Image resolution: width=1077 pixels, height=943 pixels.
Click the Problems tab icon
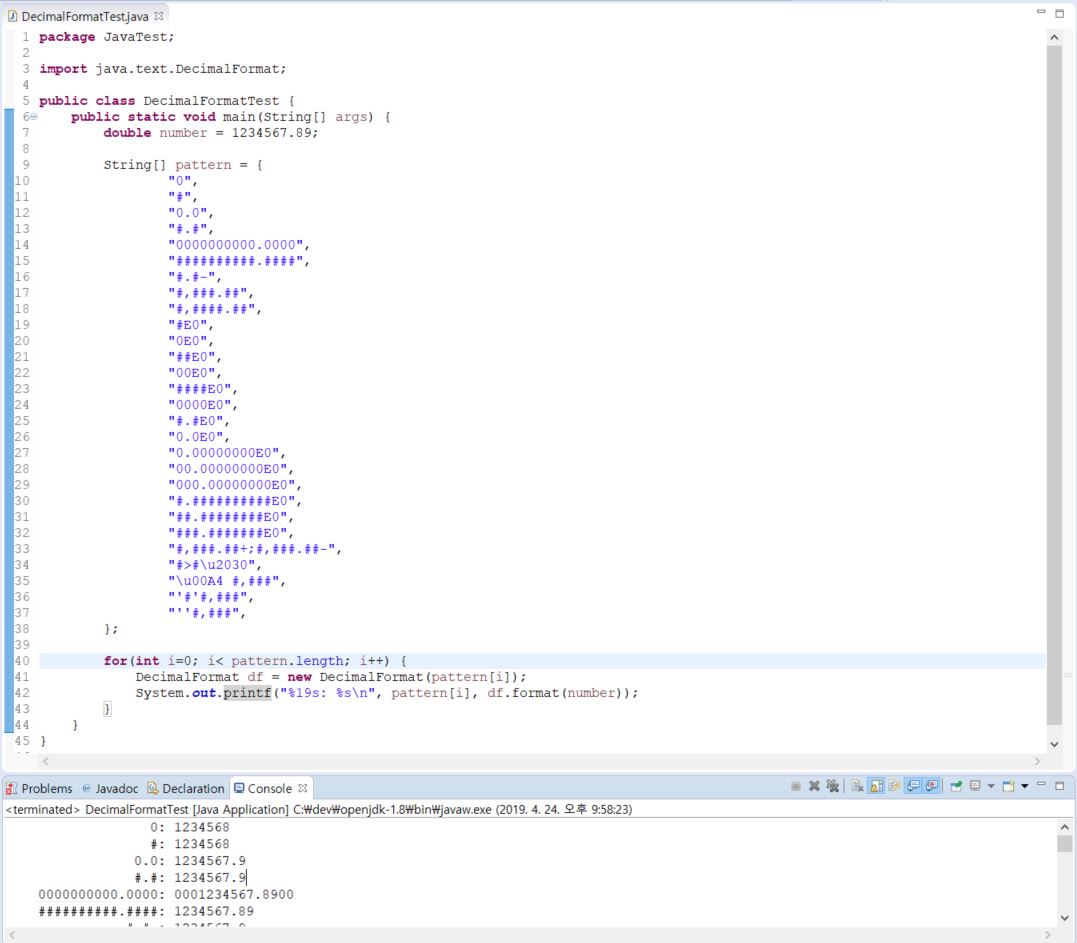tap(12, 788)
